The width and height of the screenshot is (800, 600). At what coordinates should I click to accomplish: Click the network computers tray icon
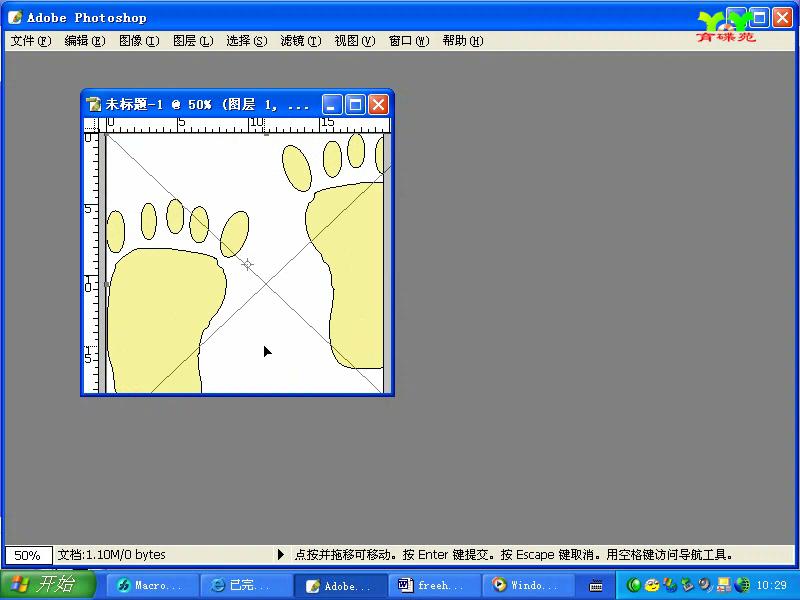pos(723,585)
